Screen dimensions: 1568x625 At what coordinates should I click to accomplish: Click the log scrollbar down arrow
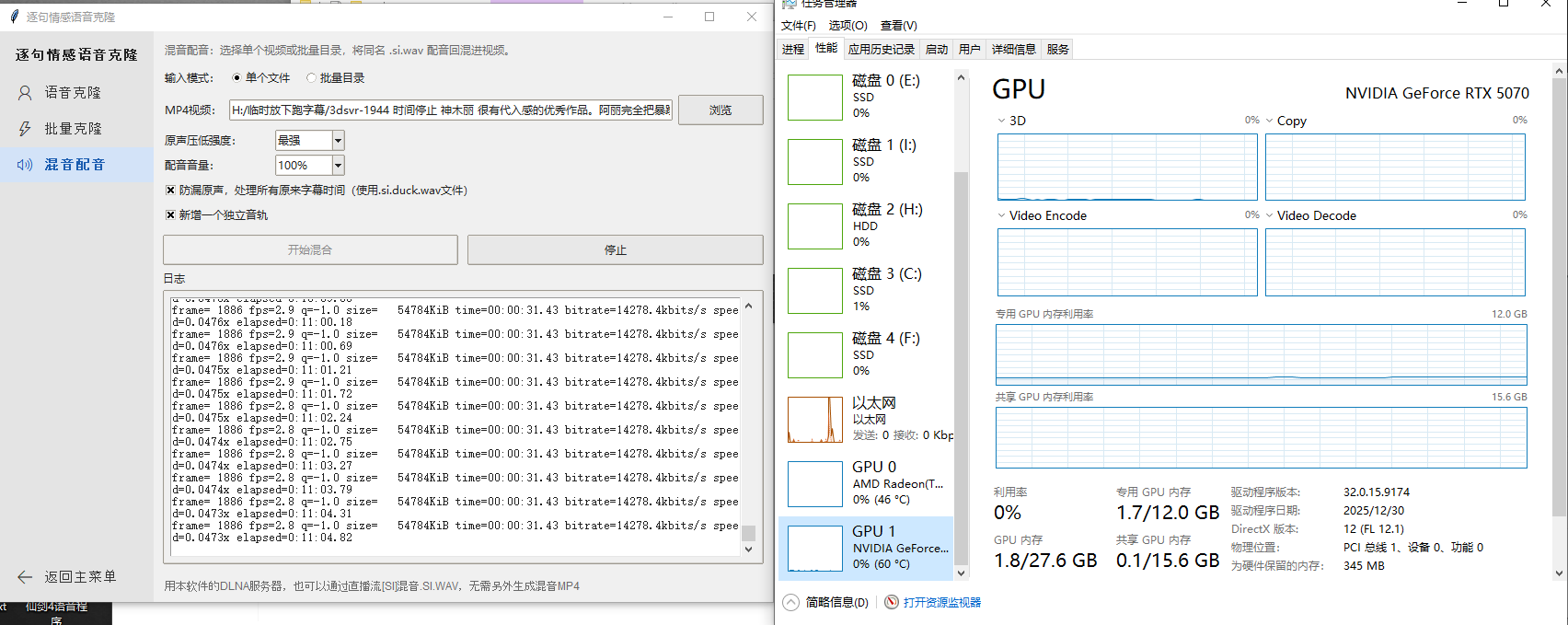click(x=748, y=549)
